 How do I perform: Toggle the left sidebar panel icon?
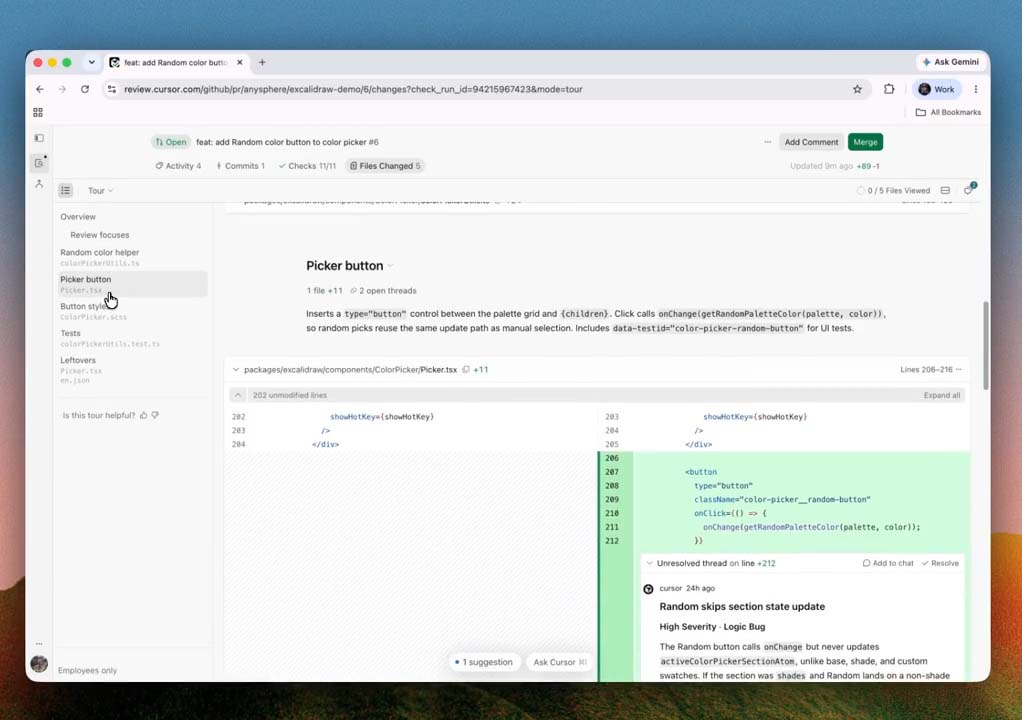tap(39, 138)
